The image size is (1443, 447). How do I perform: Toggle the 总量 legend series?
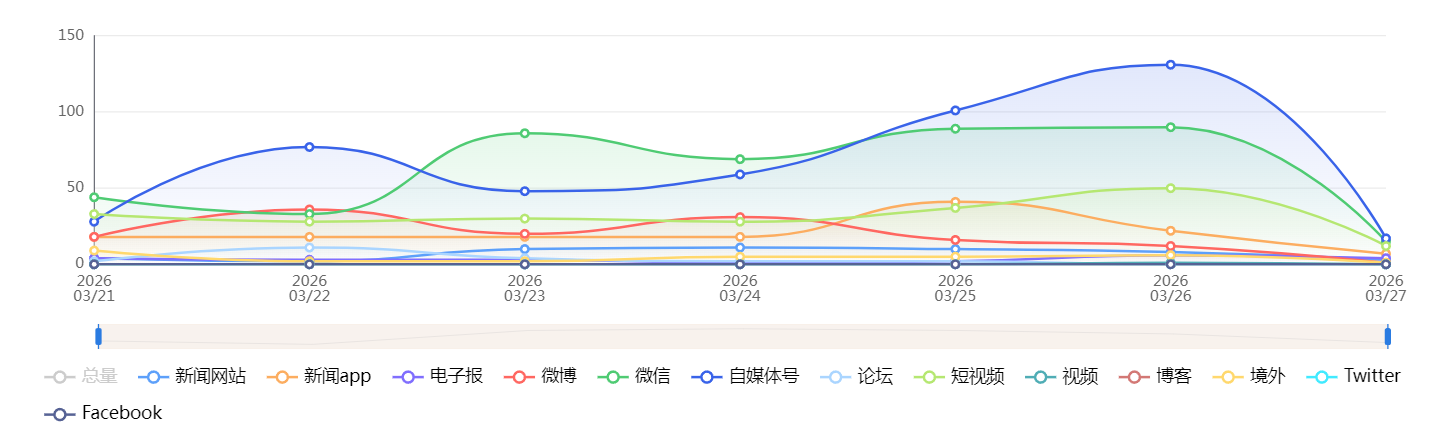click(x=99, y=377)
